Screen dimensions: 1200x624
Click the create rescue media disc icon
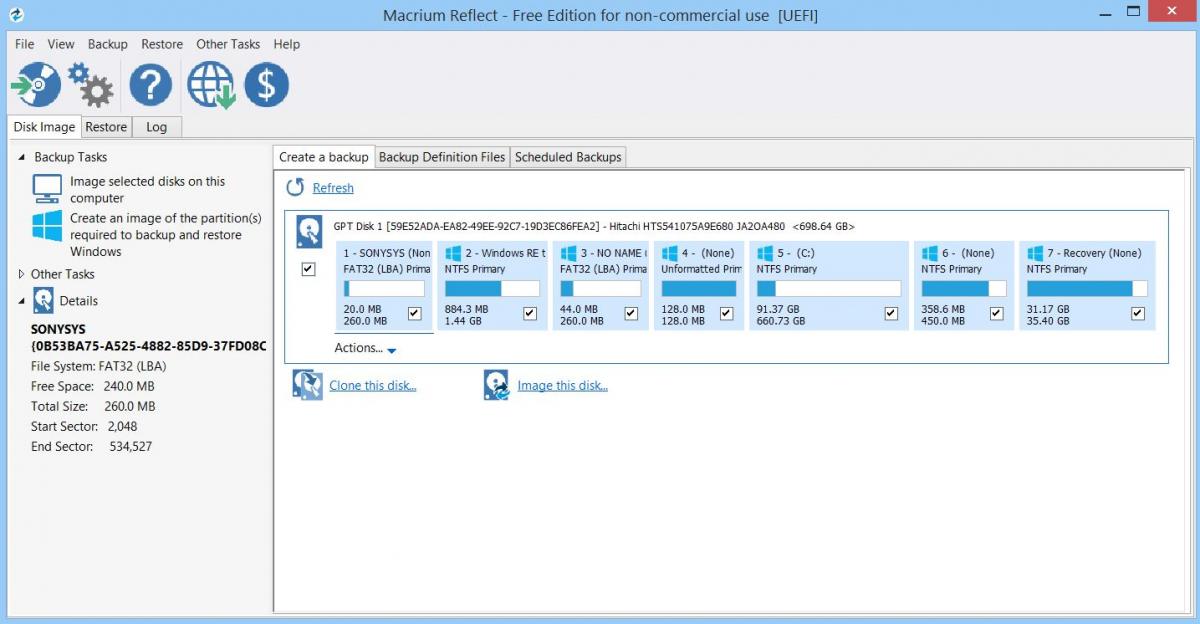pos(35,85)
